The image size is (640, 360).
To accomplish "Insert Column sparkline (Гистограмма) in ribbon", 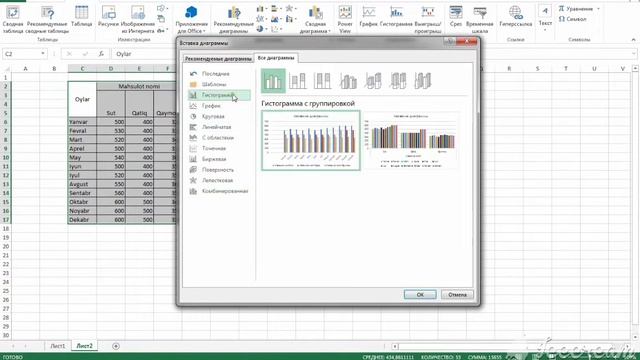I will [x=396, y=17].
